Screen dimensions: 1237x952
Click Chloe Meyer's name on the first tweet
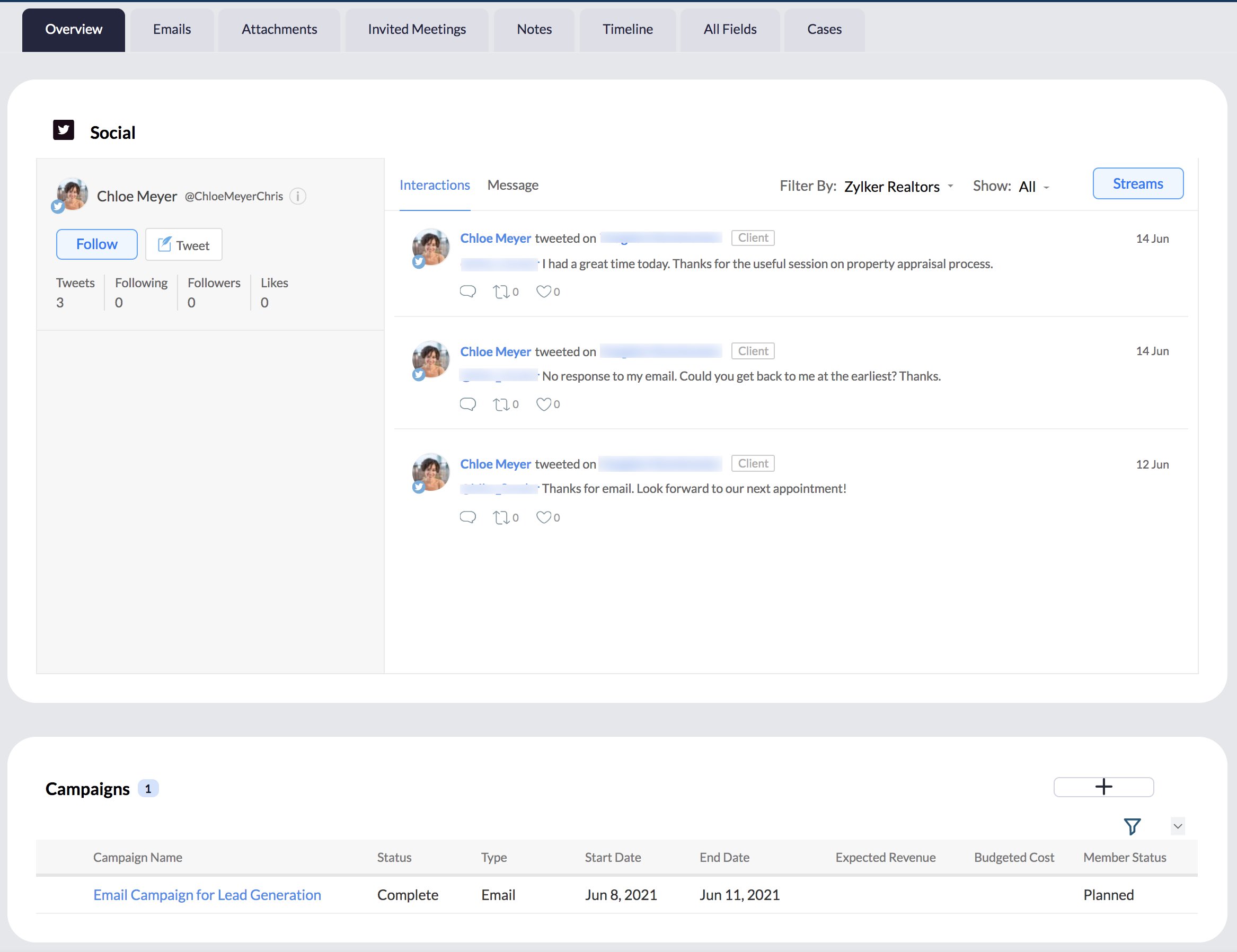[495, 238]
